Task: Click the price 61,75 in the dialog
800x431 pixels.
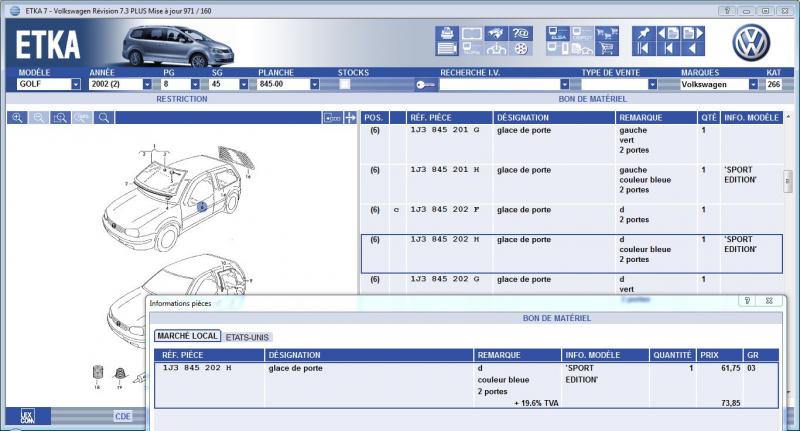Action: [x=730, y=368]
